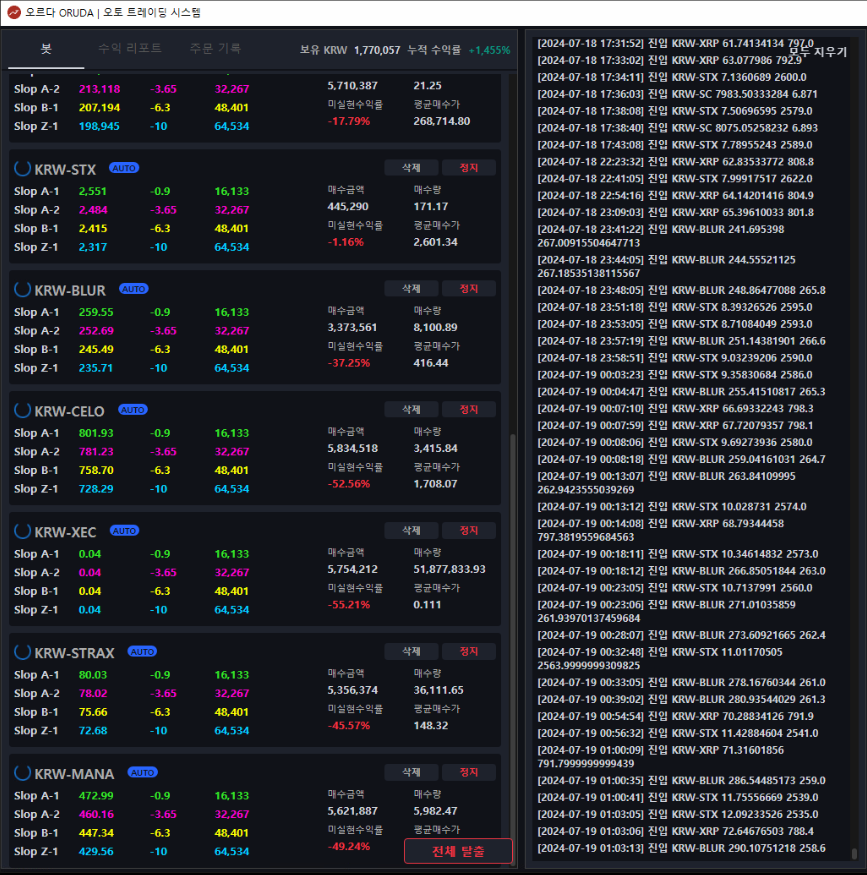
Task: Click log entry 2024-07-19 00:54:54 KRW-XRP
Action: tap(675, 716)
